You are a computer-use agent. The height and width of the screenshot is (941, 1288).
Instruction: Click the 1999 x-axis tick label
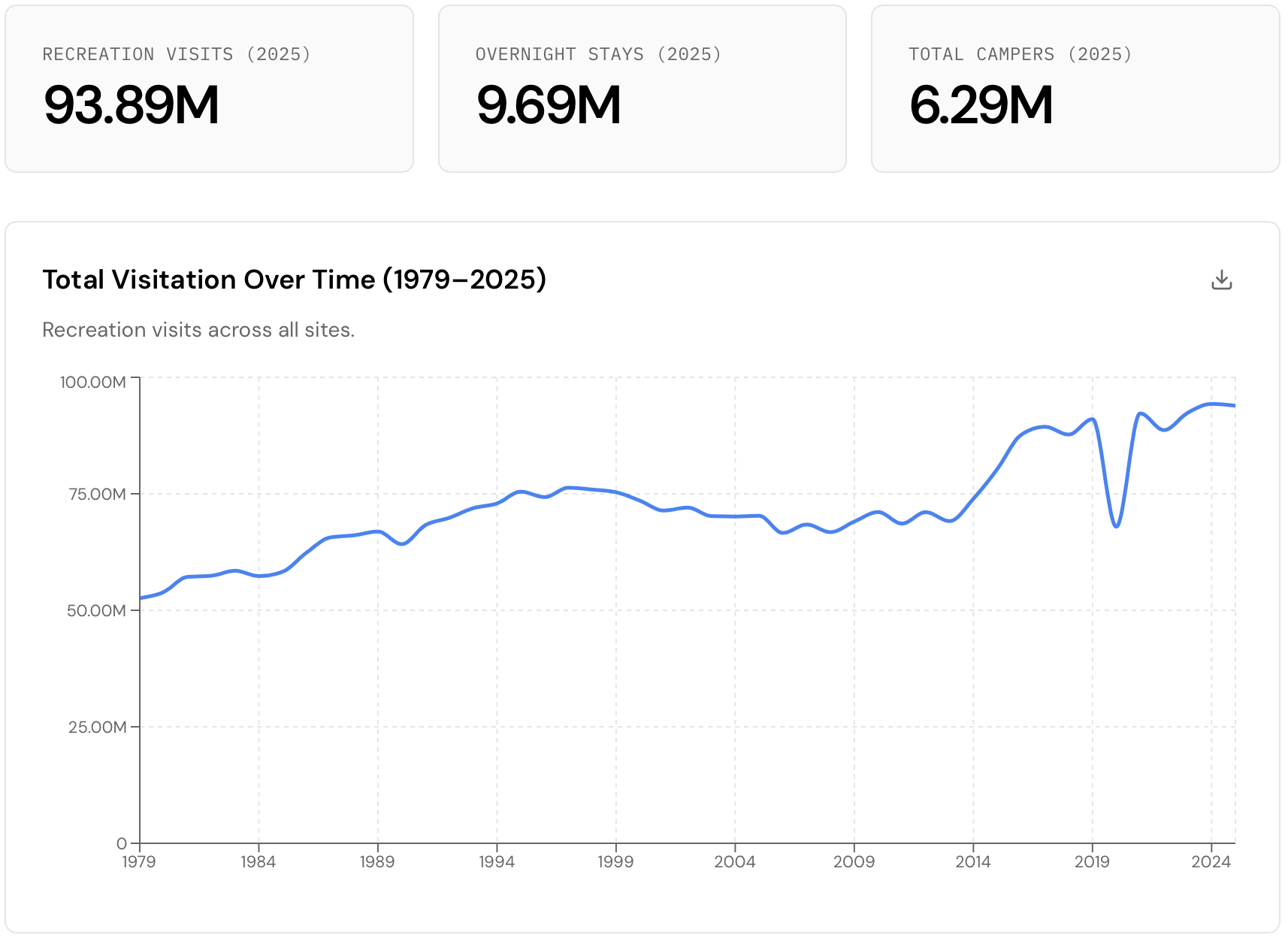click(615, 862)
